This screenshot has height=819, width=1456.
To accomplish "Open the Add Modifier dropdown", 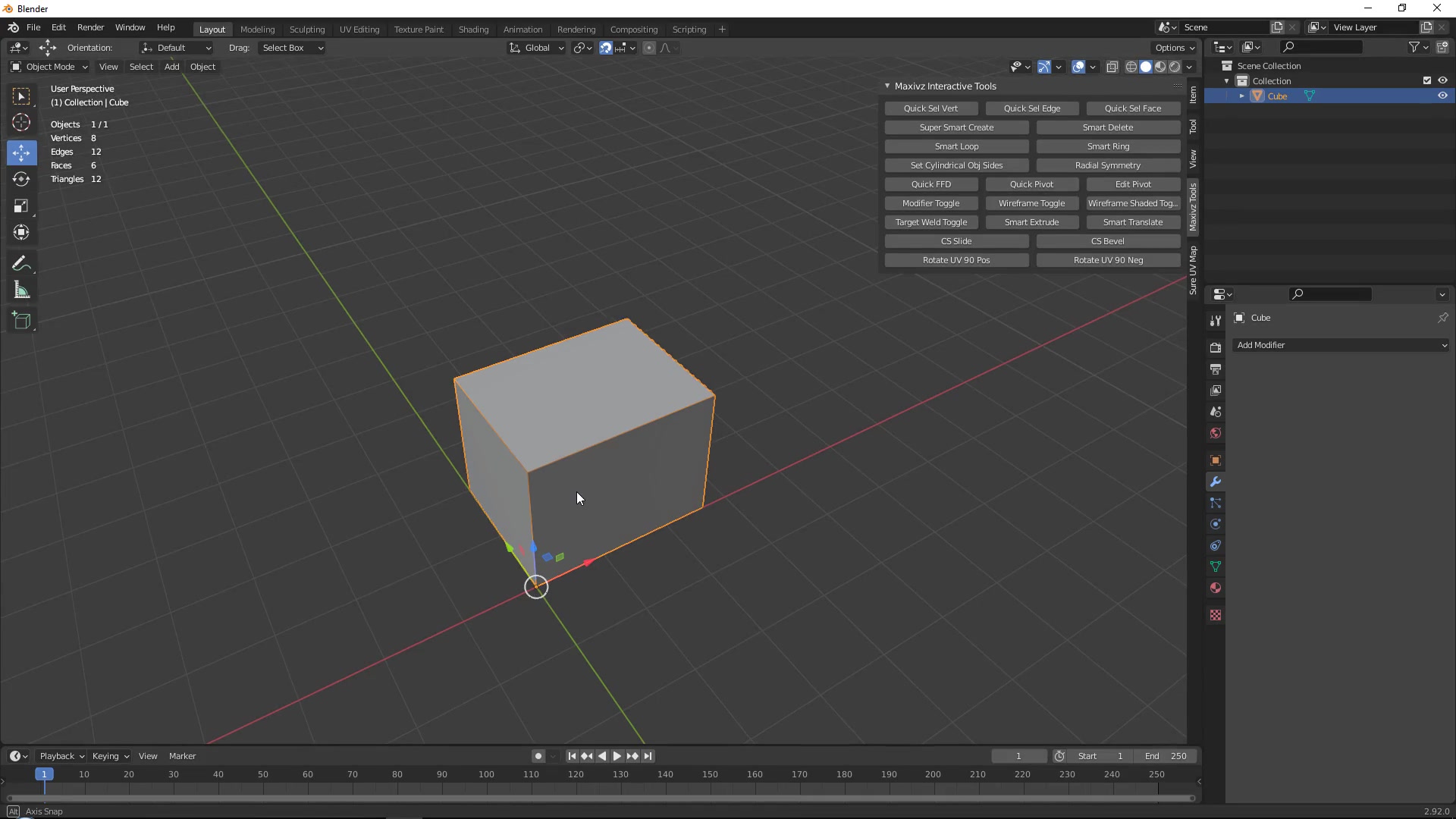I will pos(1341,346).
